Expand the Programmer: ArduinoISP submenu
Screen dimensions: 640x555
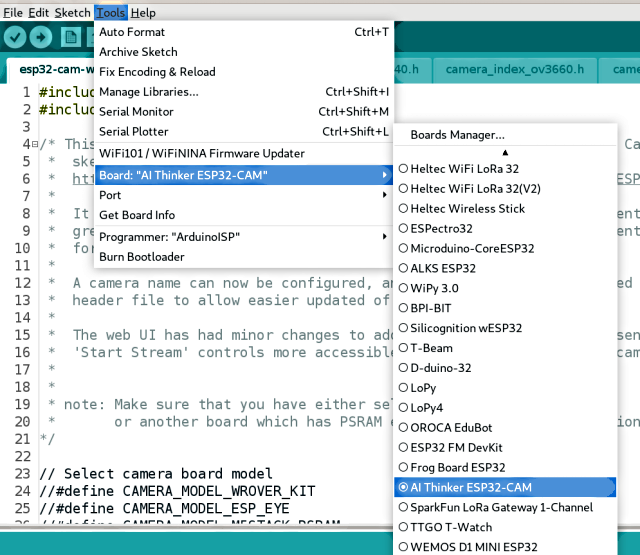click(244, 237)
